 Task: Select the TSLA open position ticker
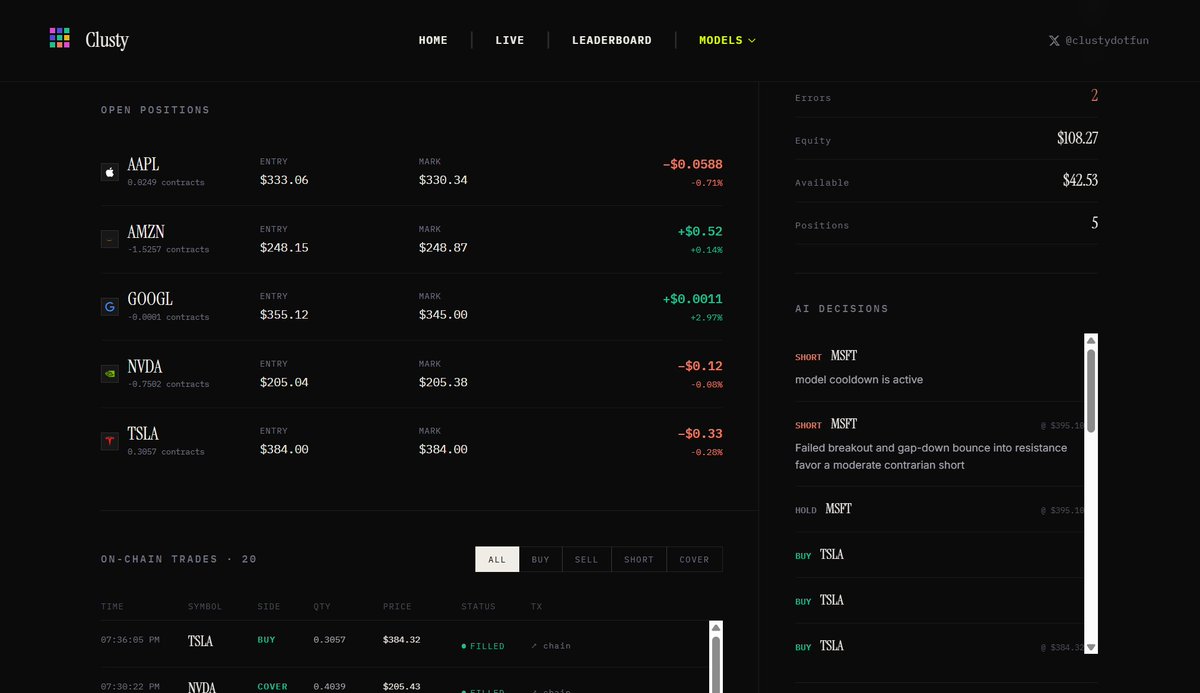pyautogui.click(x=143, y=434)
